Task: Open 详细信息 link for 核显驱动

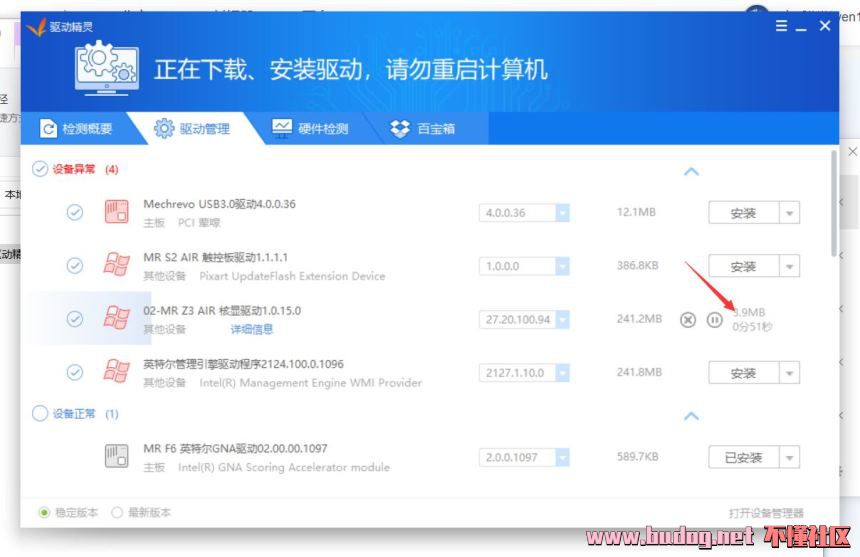Action: pos(252,329)
